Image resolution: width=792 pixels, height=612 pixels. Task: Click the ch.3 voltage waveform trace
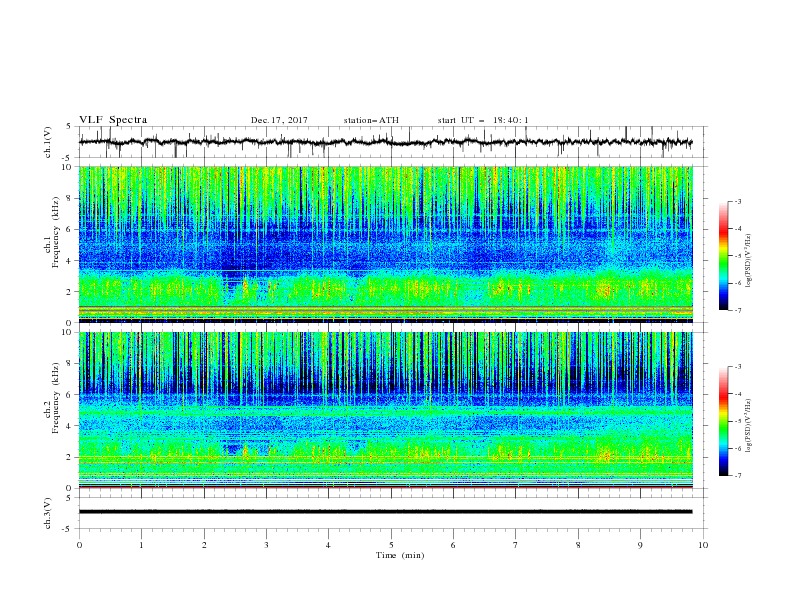385,512
